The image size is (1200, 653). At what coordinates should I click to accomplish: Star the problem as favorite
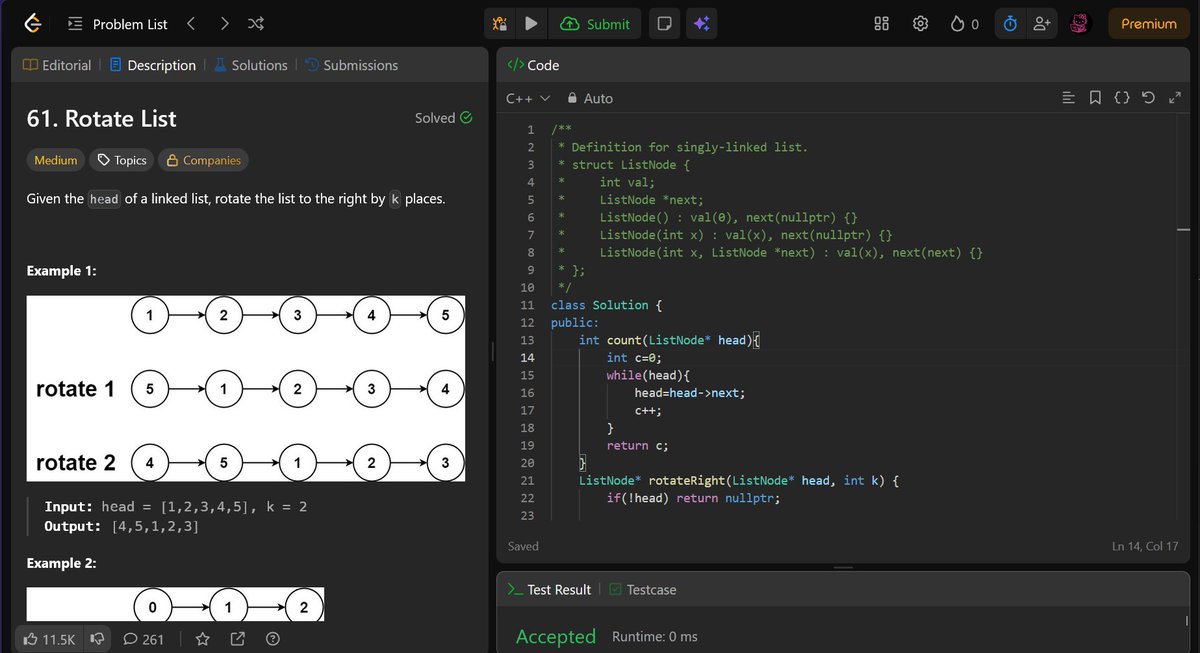pyautogui.click(x=203, y=639)
